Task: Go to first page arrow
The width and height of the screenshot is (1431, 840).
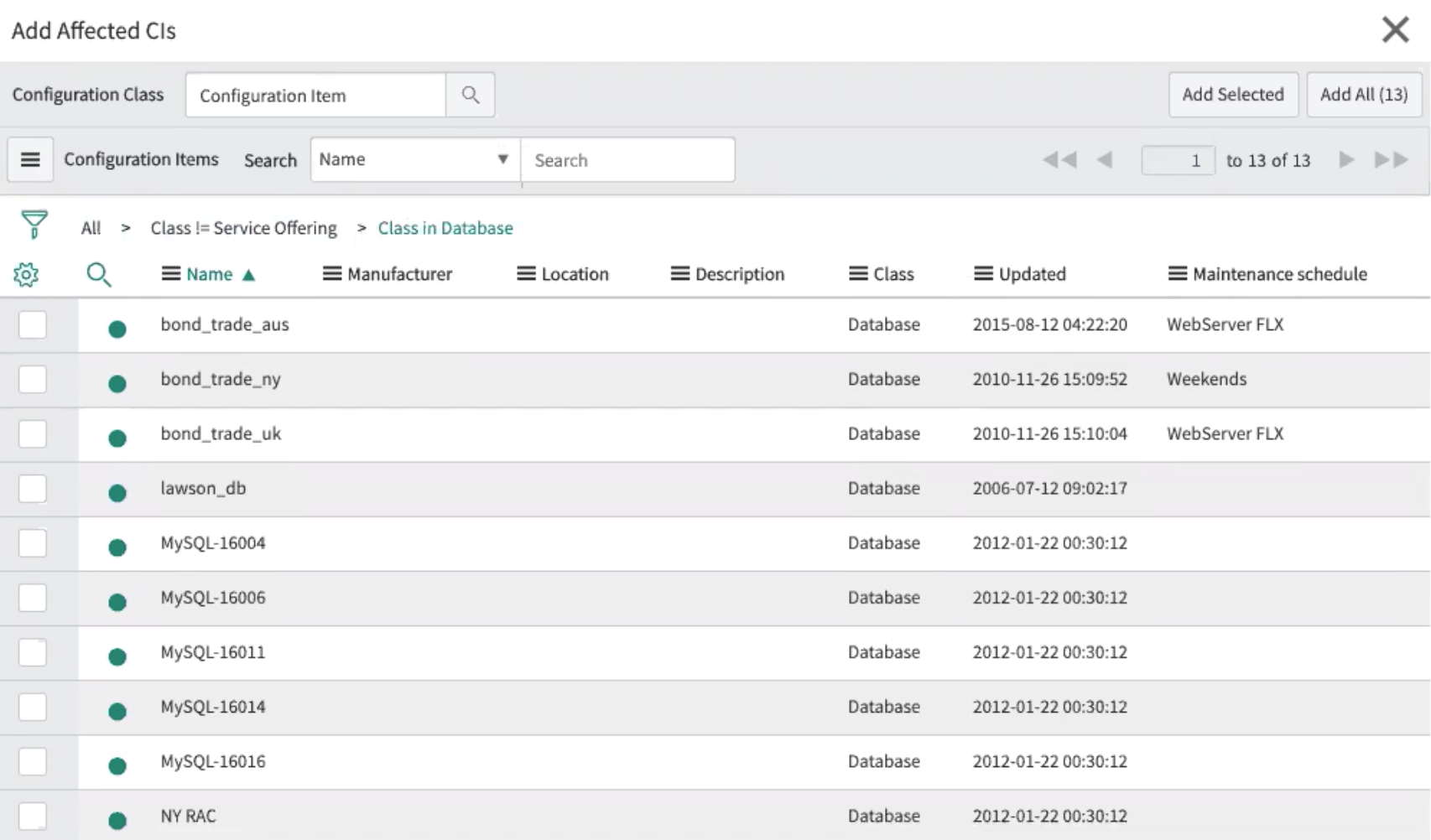Action: [x=1059, y=159]
